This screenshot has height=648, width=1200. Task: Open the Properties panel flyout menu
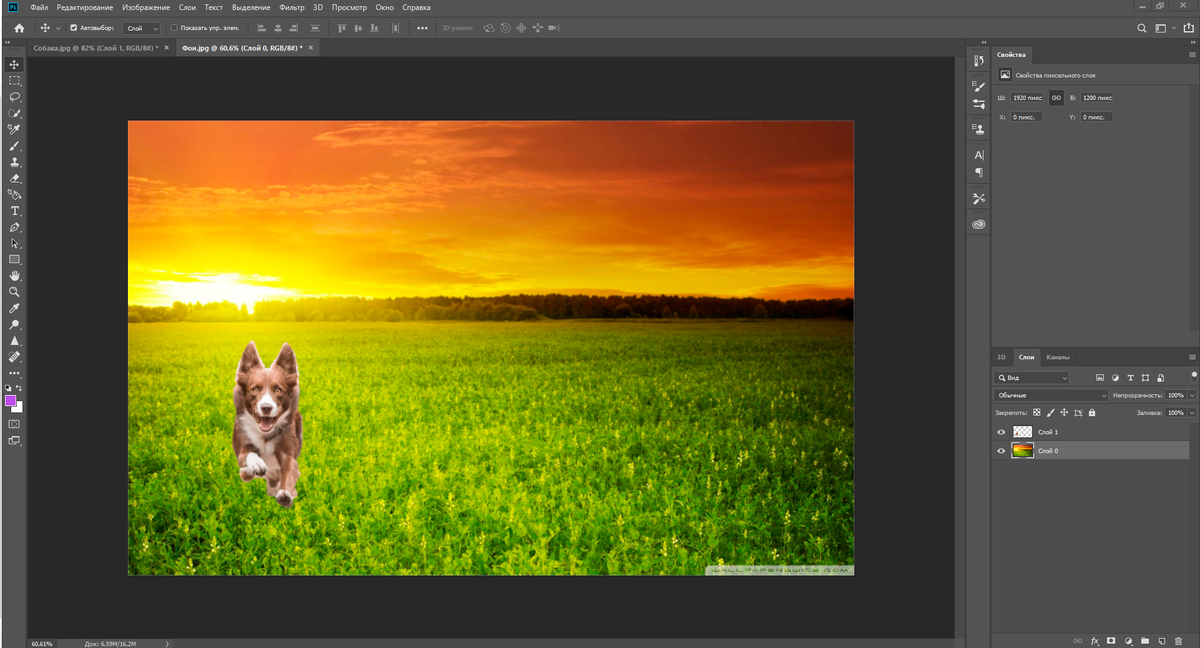click(x=1192, y=54)
